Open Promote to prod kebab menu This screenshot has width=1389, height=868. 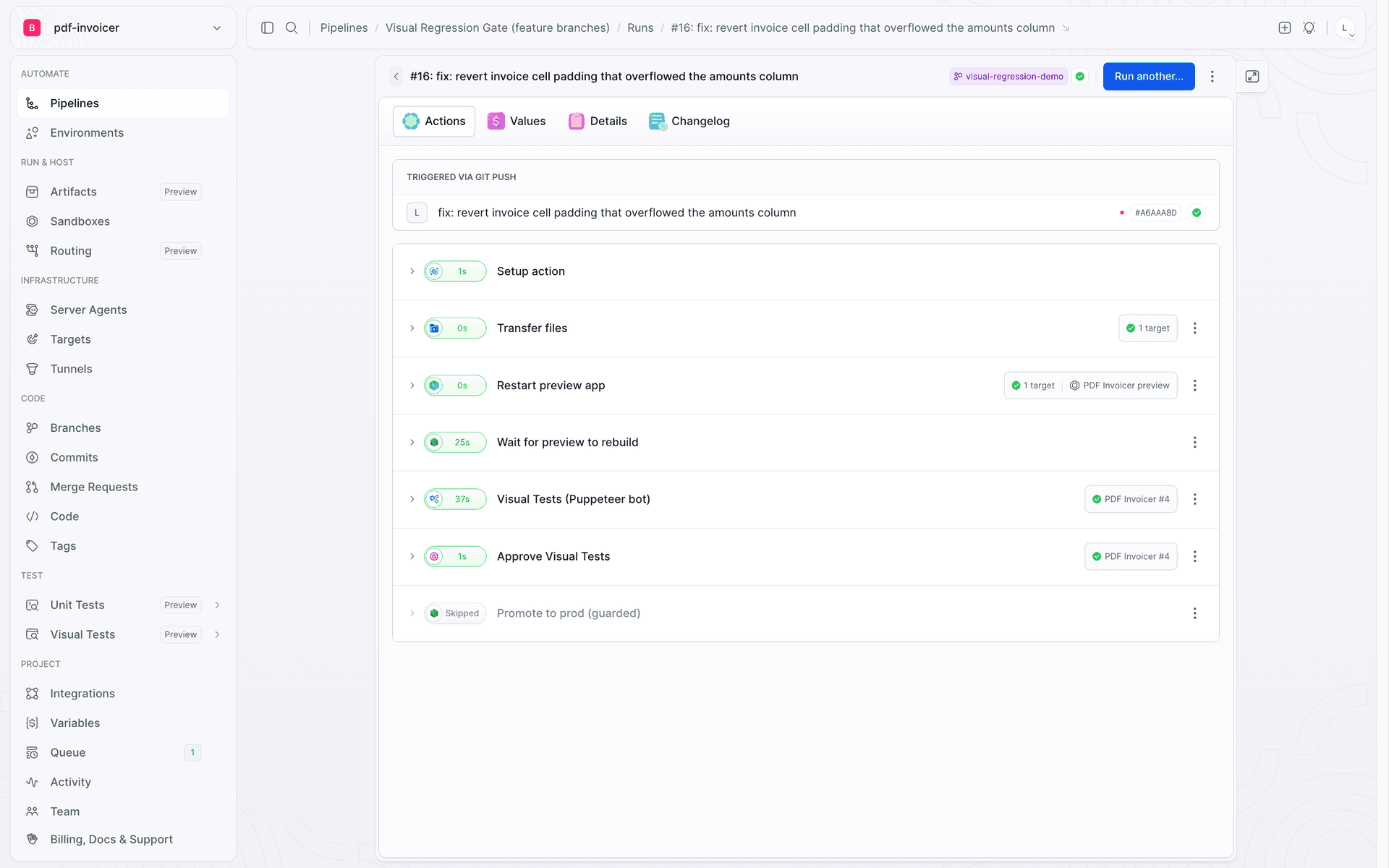tap(1195, 613)
